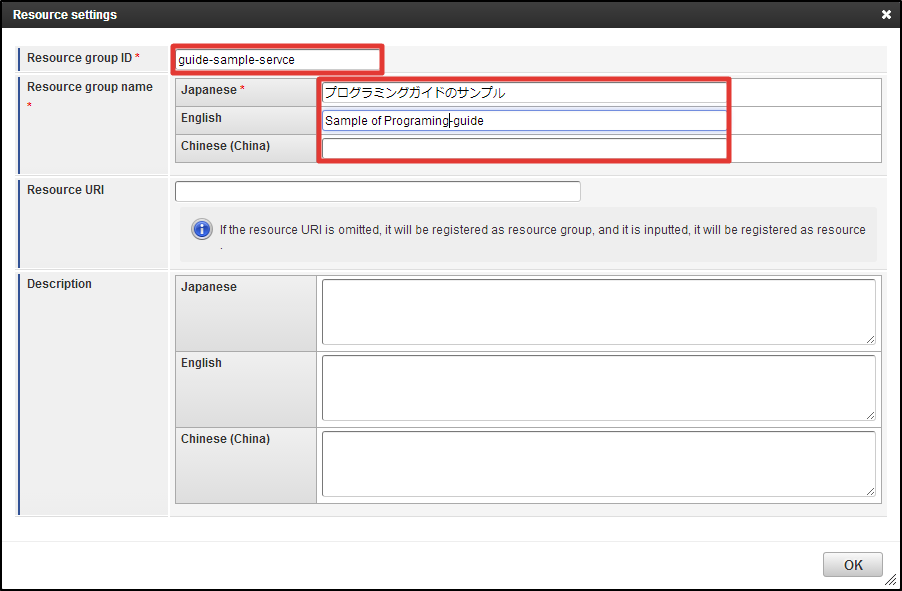Click the 'Resource group name' label
This screenshot has width=902, height=591.
click(x=90, y=87)
